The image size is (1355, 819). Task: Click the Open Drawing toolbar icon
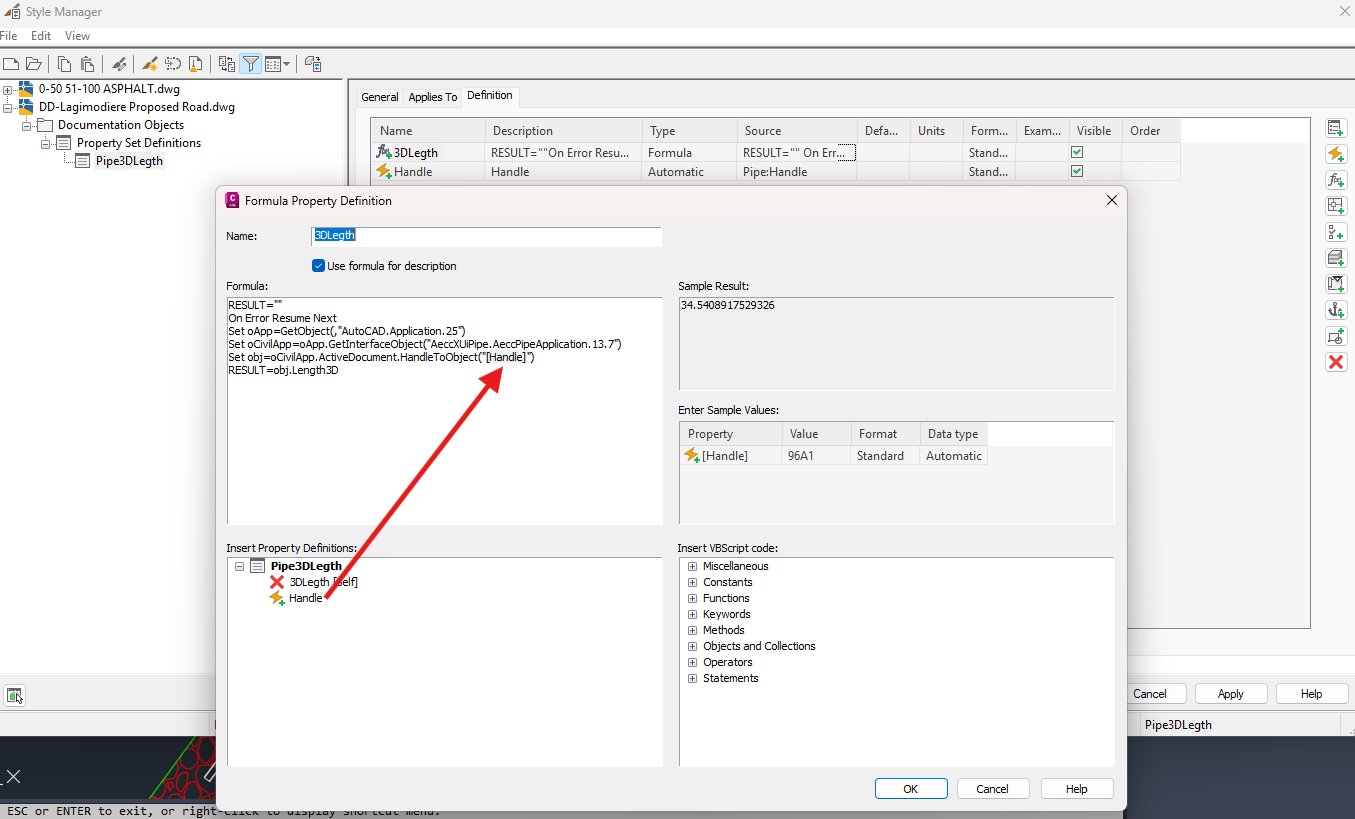[x=34, y=64]
